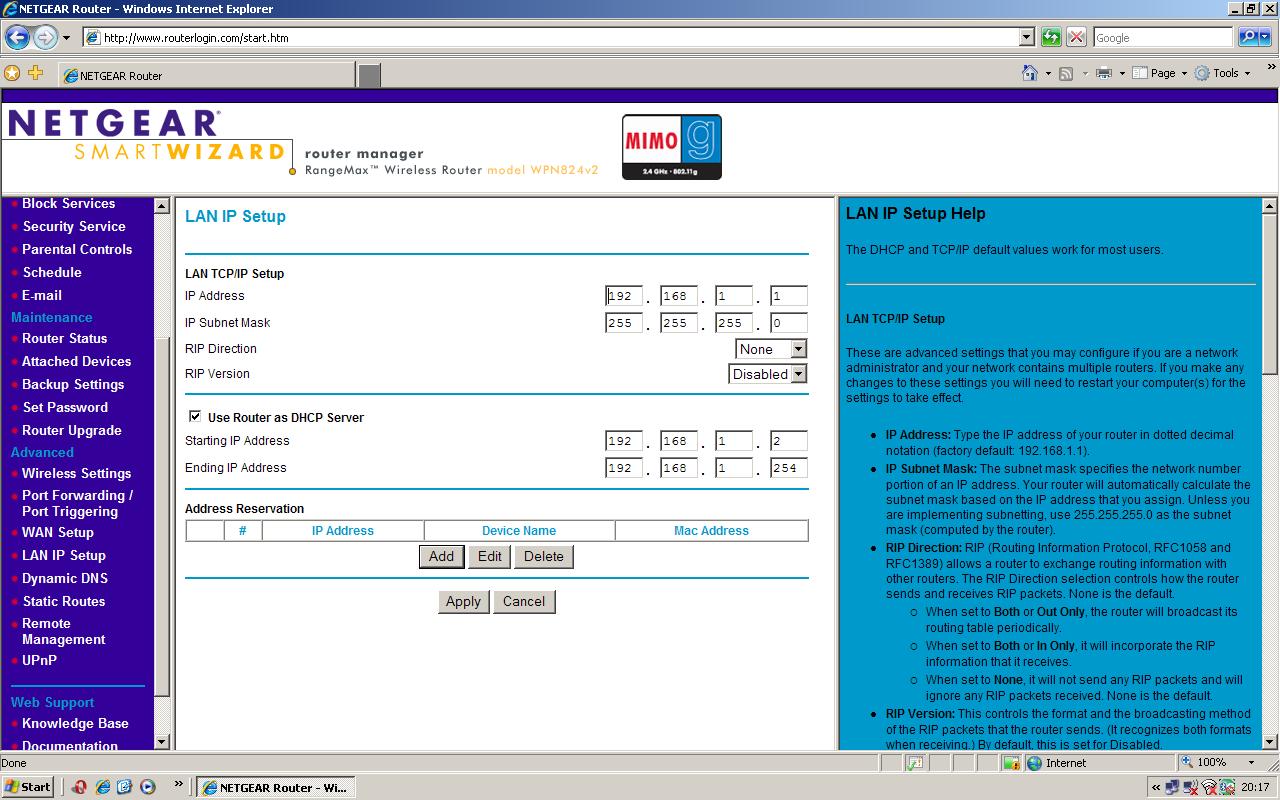Open UPnP settings page

(x=40, y=660)
